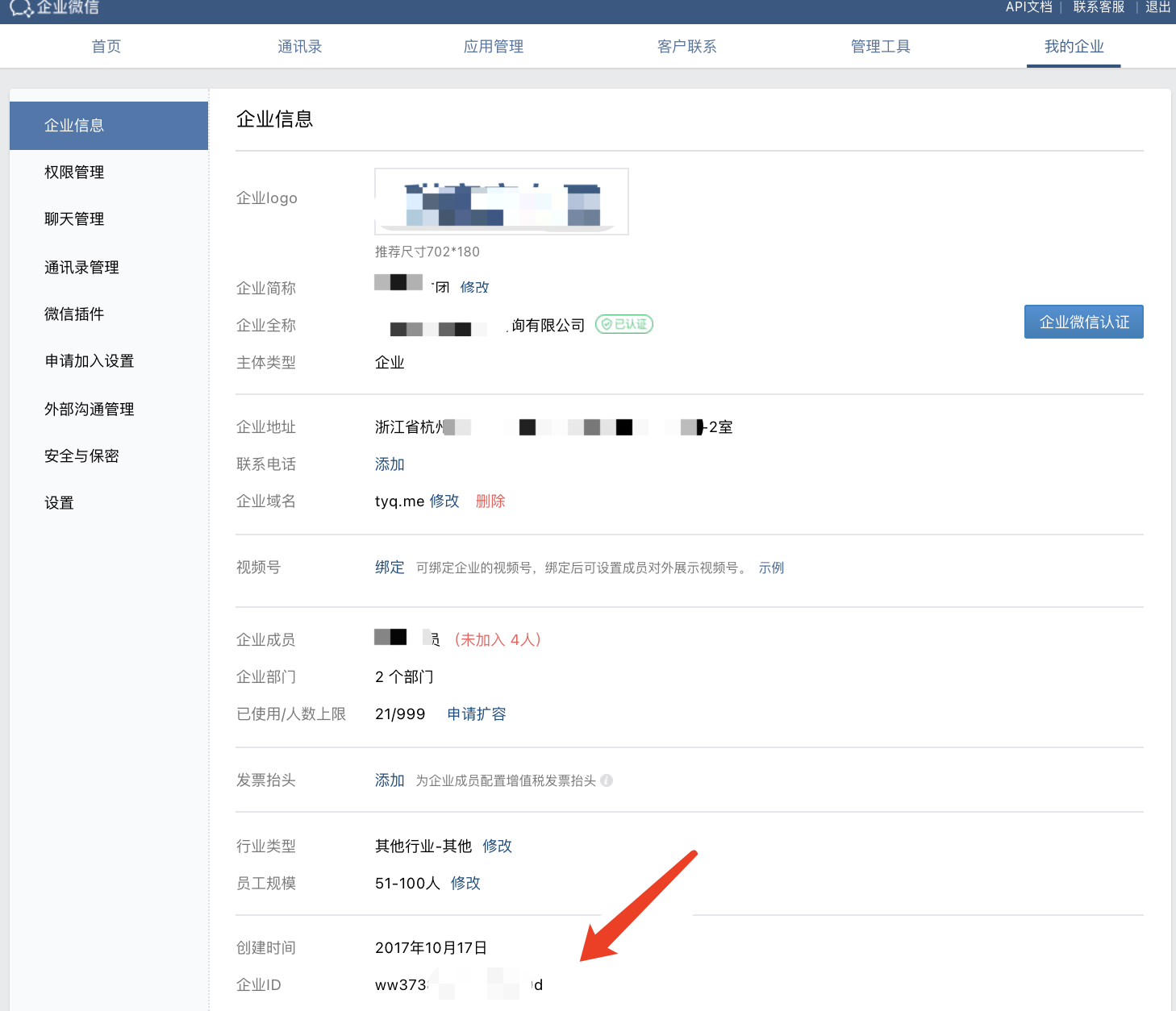Select 我的企业 tab
This screenshot has height=1011, width=1176.
1074,47
